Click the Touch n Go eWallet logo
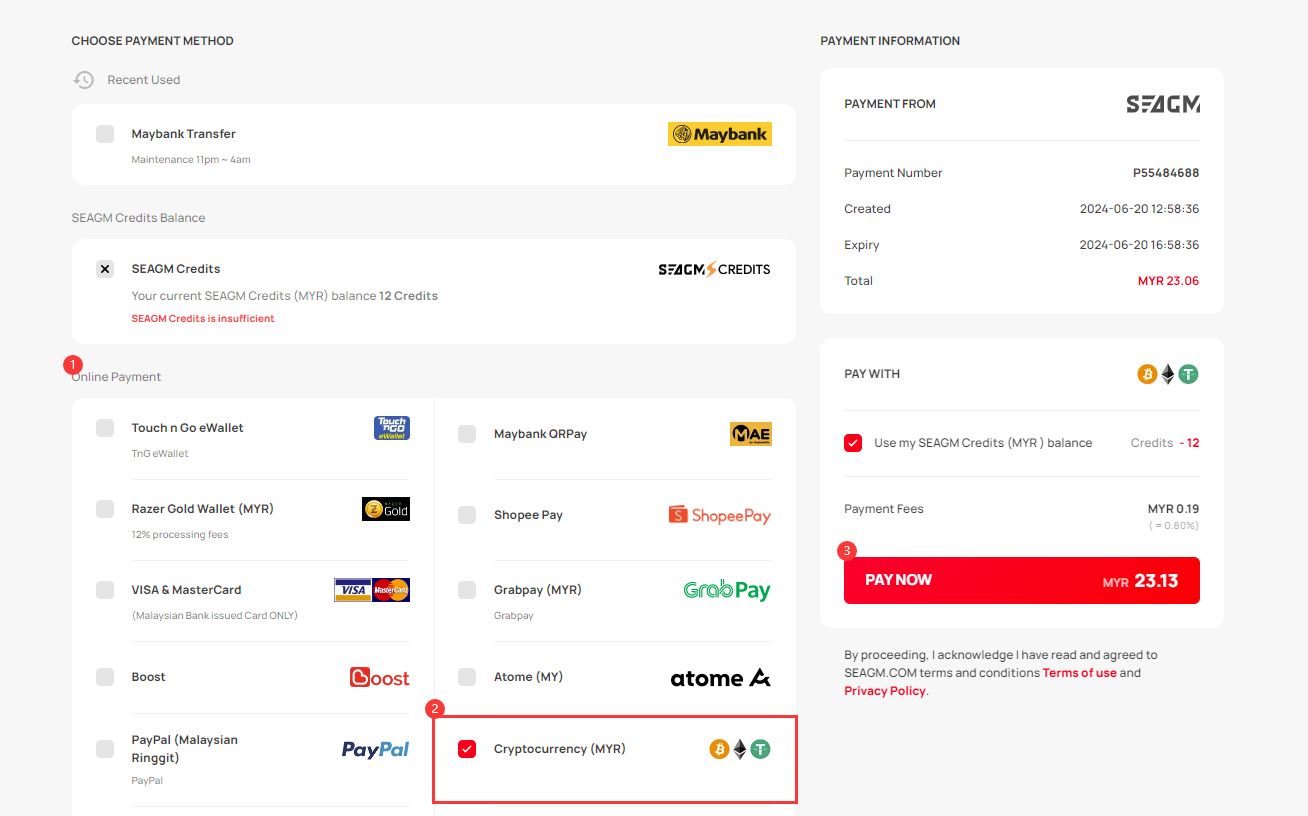Image resolution: width=1308 pixels, height=816 pixels. tap(392, 428)
